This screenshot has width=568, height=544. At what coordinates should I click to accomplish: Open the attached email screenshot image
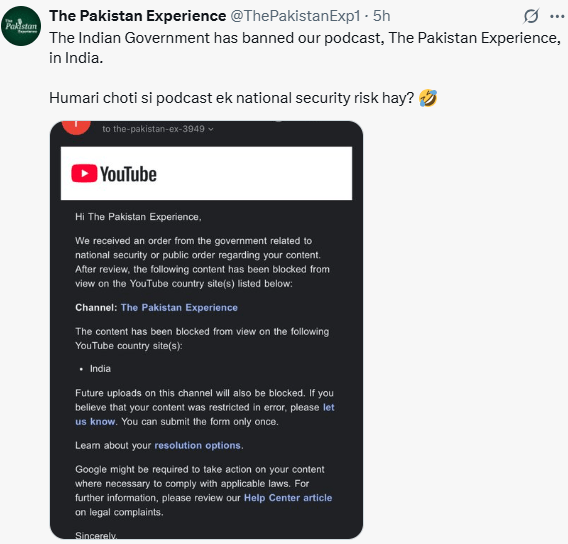(x=206, y=330)
